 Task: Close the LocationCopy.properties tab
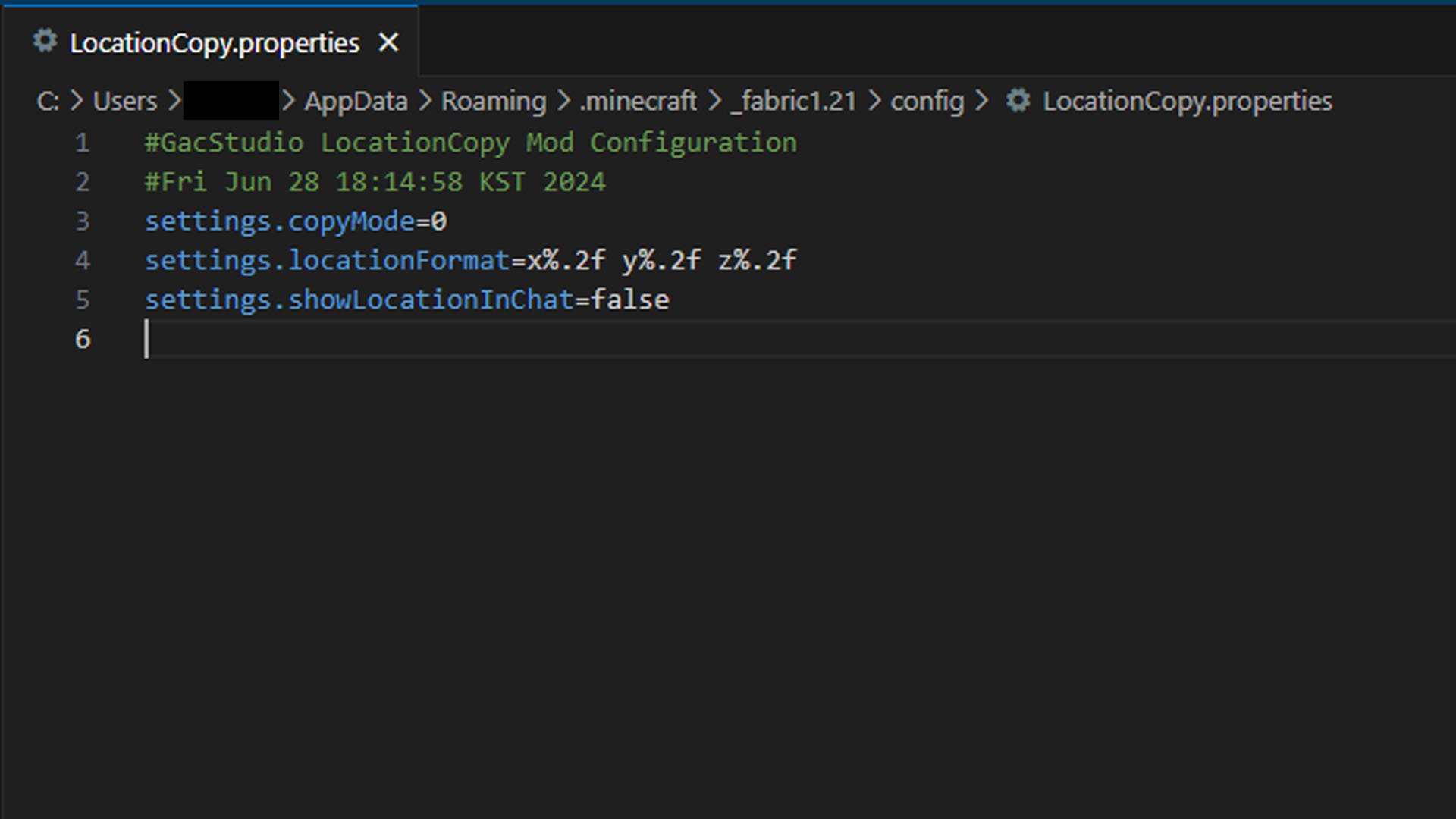click(x=388, y=42)
